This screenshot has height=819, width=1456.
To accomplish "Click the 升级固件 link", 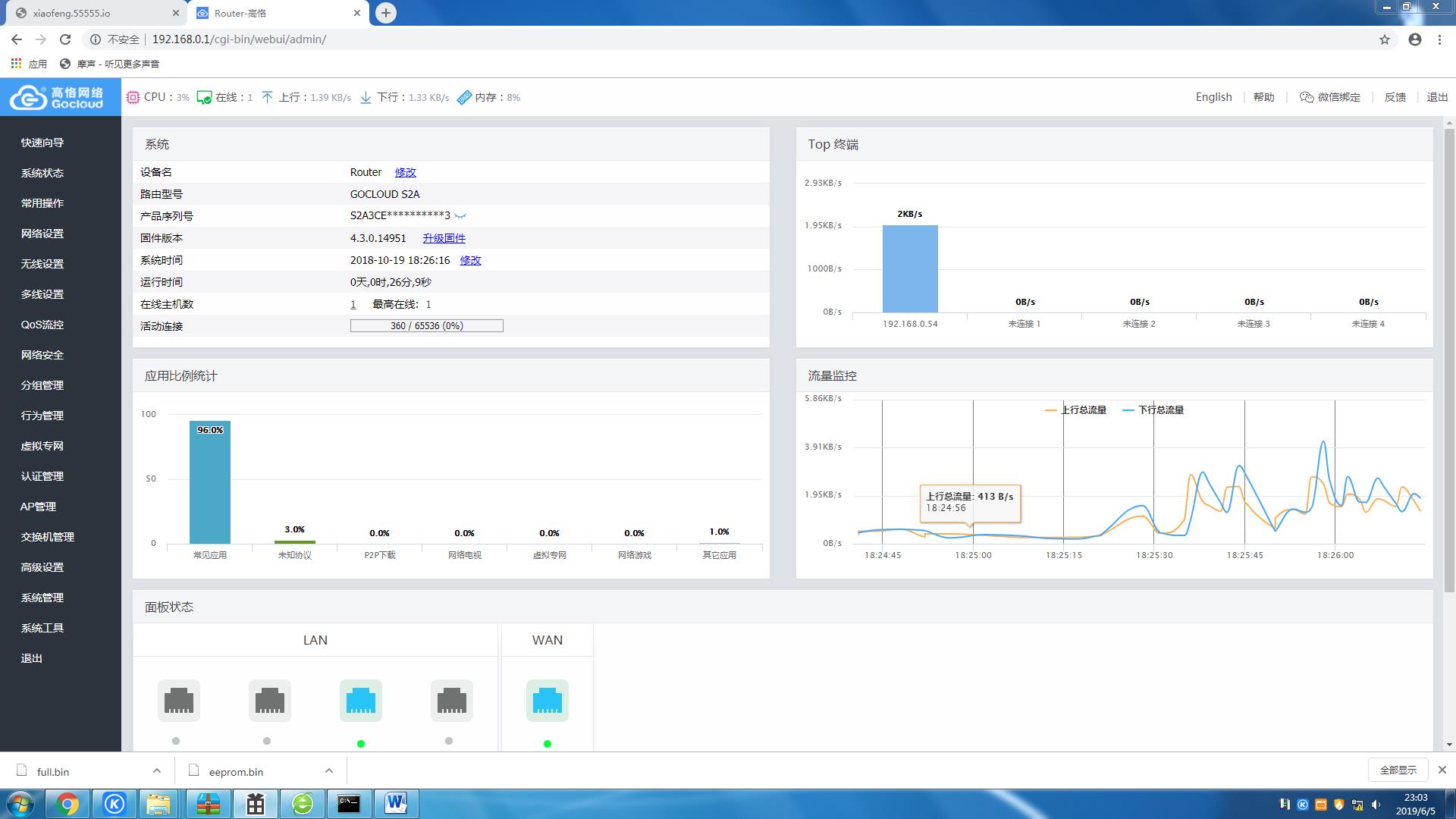I will [444, 238].
